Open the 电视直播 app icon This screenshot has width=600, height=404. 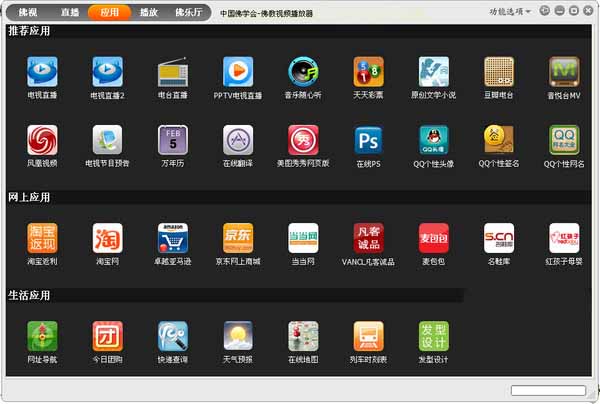coord(42,72)
